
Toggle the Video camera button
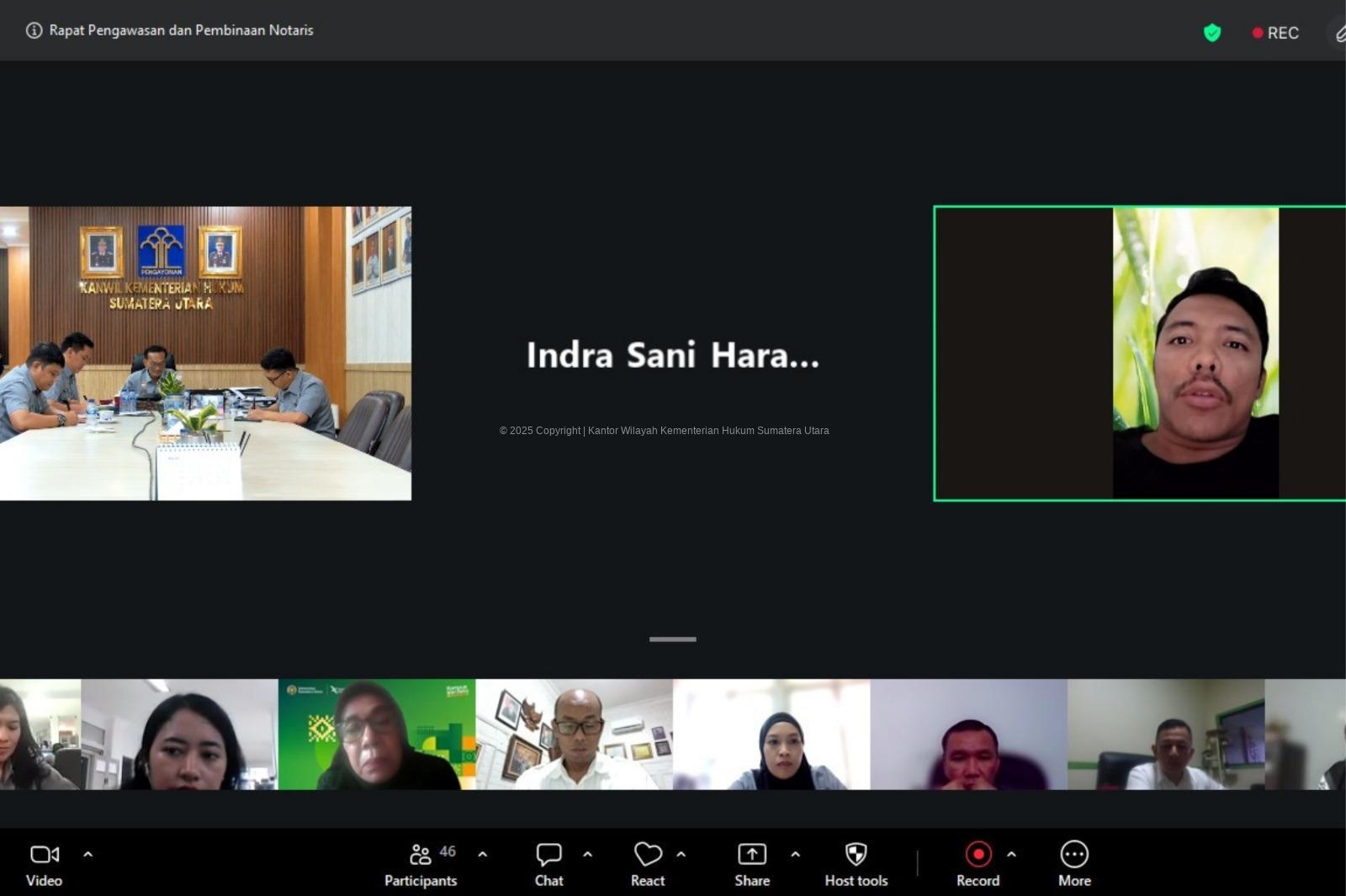point(45,865)
